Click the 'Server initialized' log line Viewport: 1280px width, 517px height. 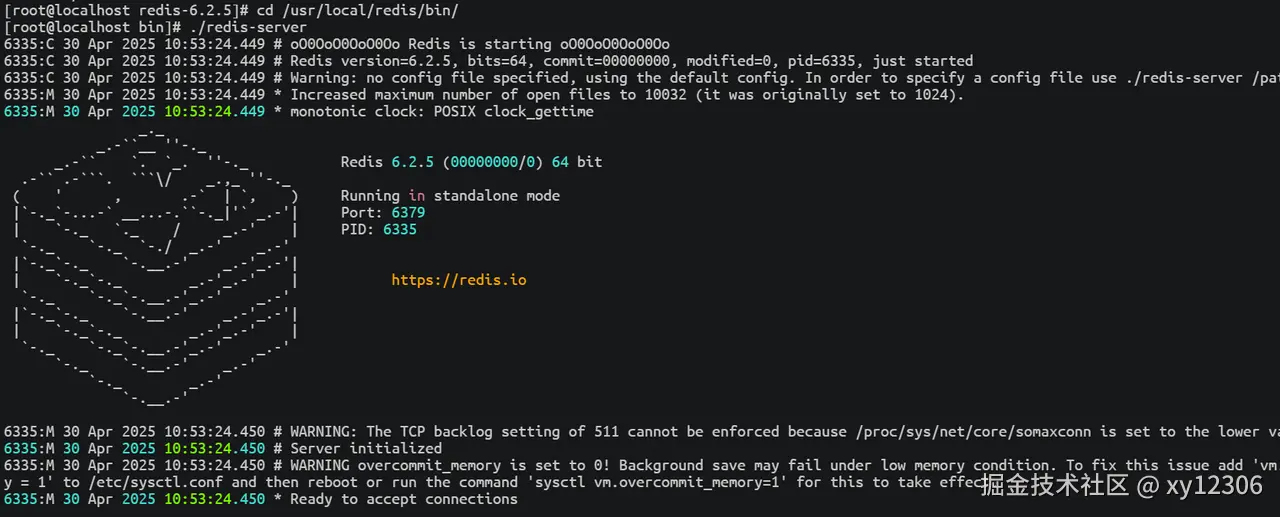pyautogui.click(x=365, y=449)
